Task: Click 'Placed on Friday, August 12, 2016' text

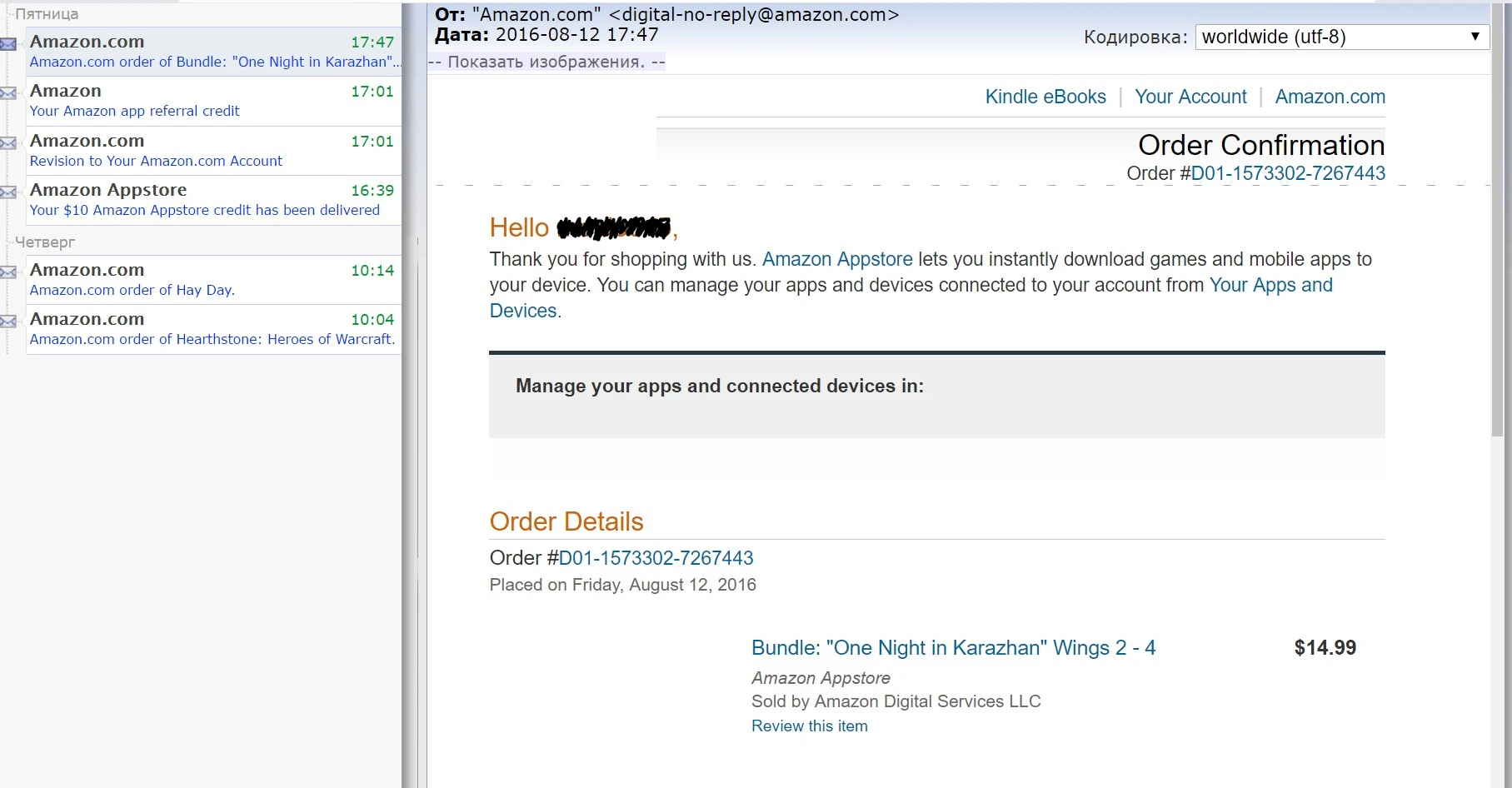Action: coord(623,585)
